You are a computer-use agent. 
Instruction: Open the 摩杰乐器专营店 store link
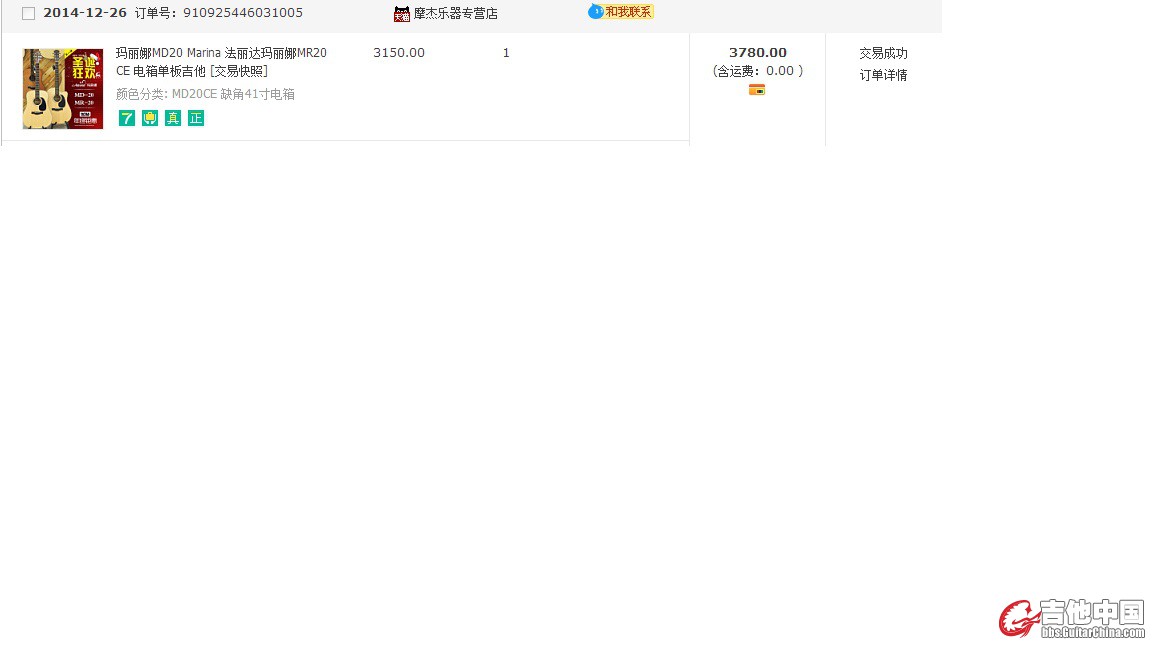click(x=456, y=13)
